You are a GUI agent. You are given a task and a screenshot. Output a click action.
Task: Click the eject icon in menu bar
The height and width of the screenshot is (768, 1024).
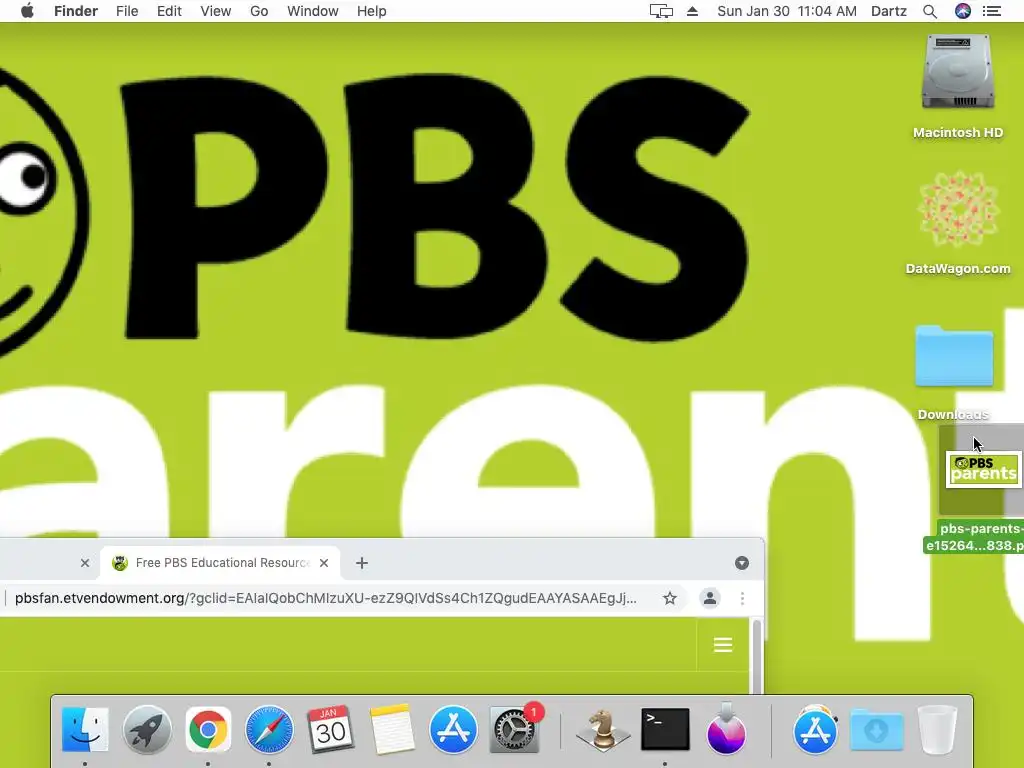click(x=692, y=11)
